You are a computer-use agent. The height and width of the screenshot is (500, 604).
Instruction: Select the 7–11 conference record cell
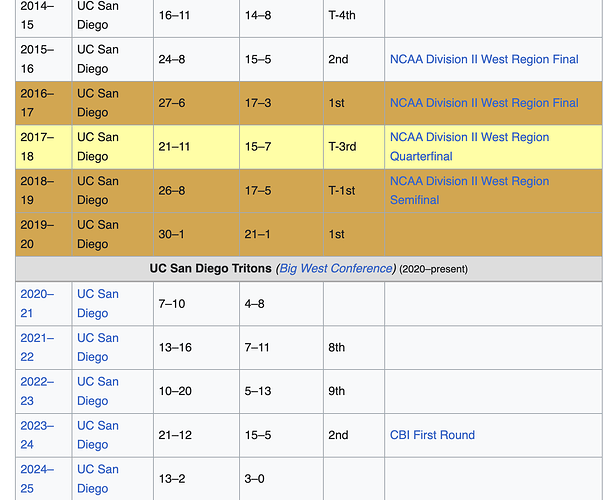pos(282,347)
